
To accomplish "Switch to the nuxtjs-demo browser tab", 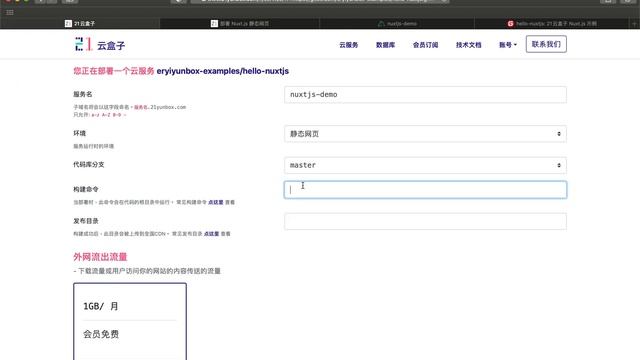I will point(397,24).
